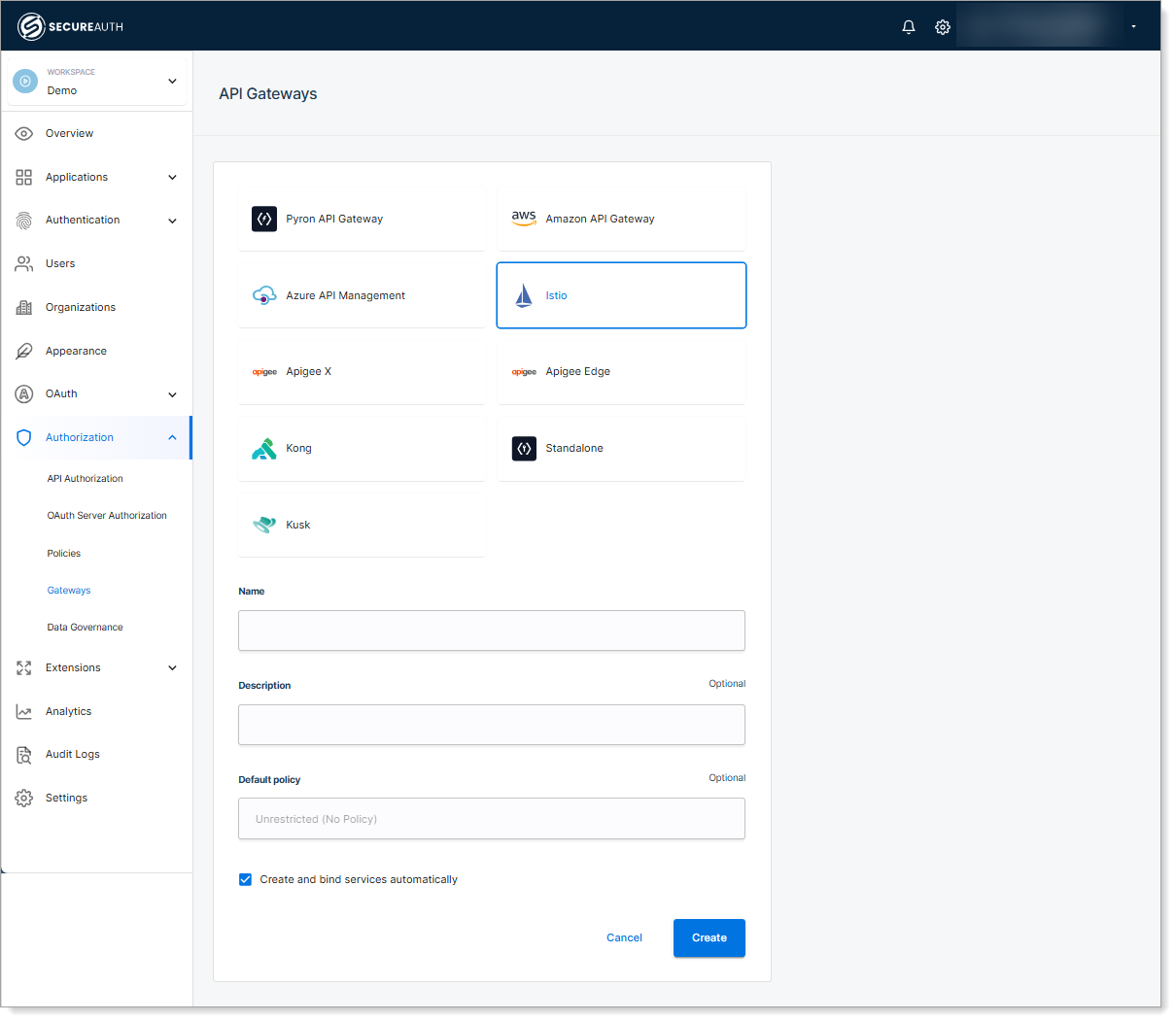Click the Analytics chart icon
Screen dimensions: 1176x1022
point(24,712)
